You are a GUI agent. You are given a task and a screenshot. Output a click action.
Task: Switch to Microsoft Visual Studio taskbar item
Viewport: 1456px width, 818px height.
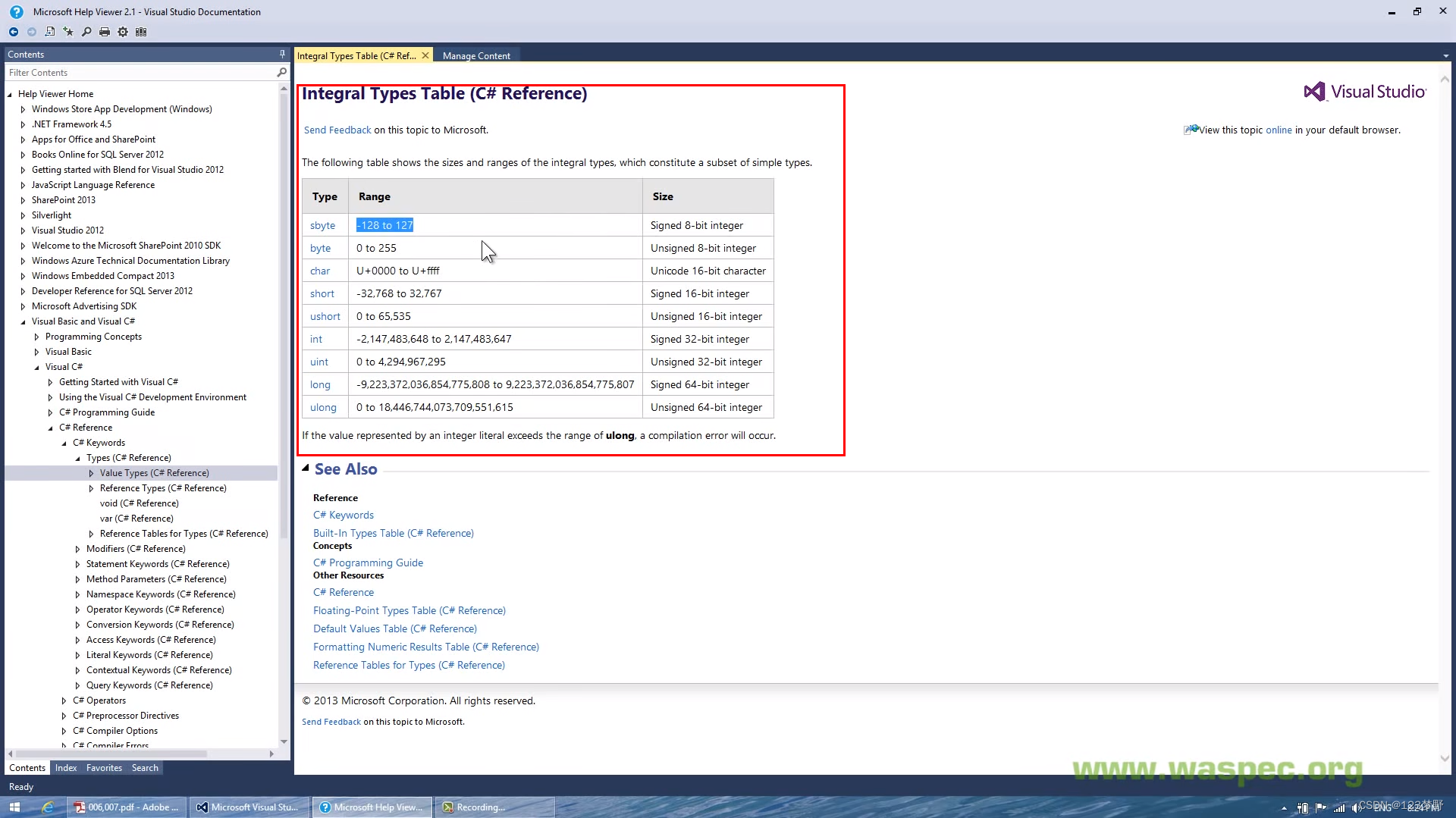(x=249, y=807)
